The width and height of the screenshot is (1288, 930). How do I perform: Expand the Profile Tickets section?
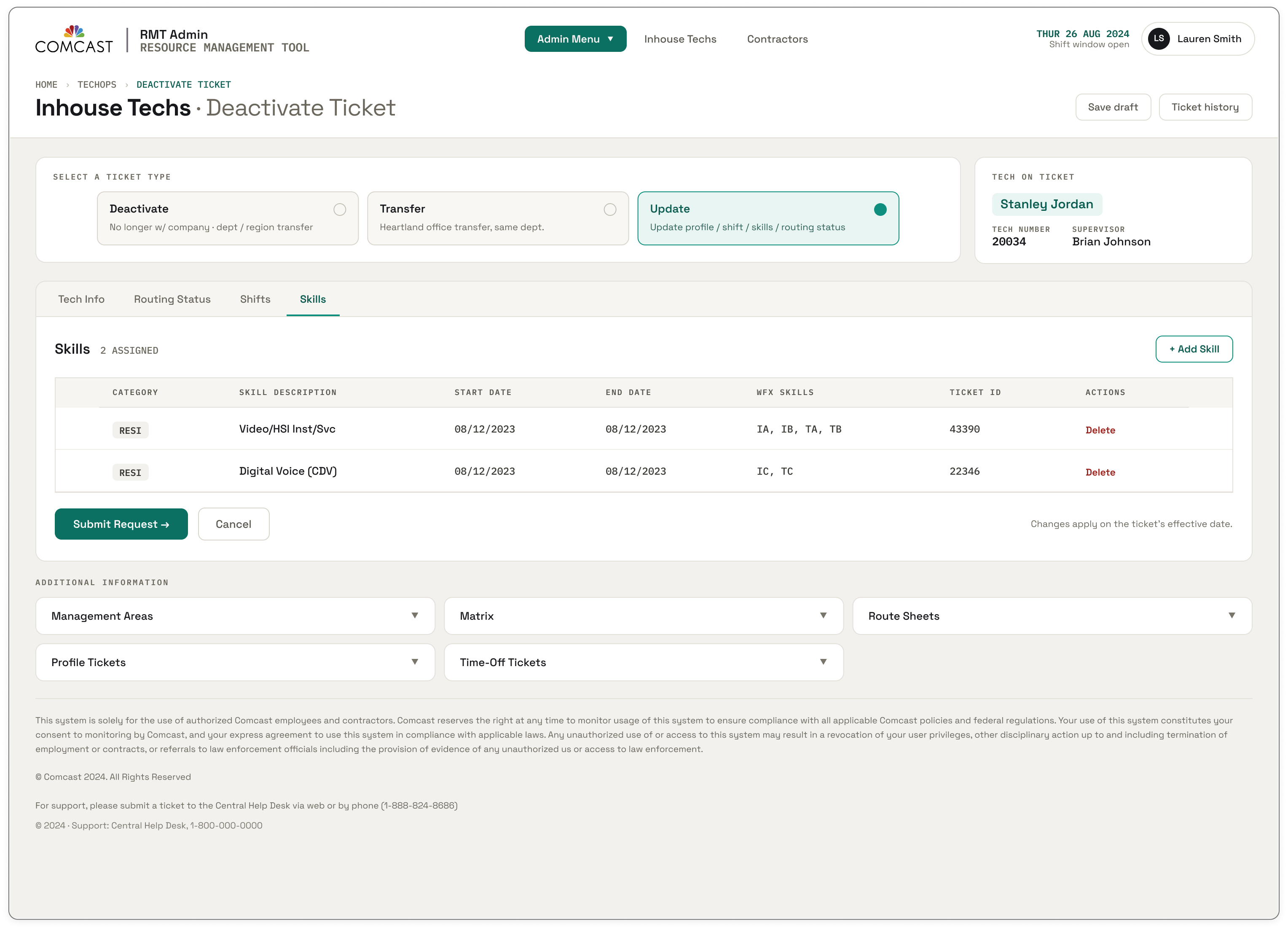pyautogui.click(x=235, y=662)
